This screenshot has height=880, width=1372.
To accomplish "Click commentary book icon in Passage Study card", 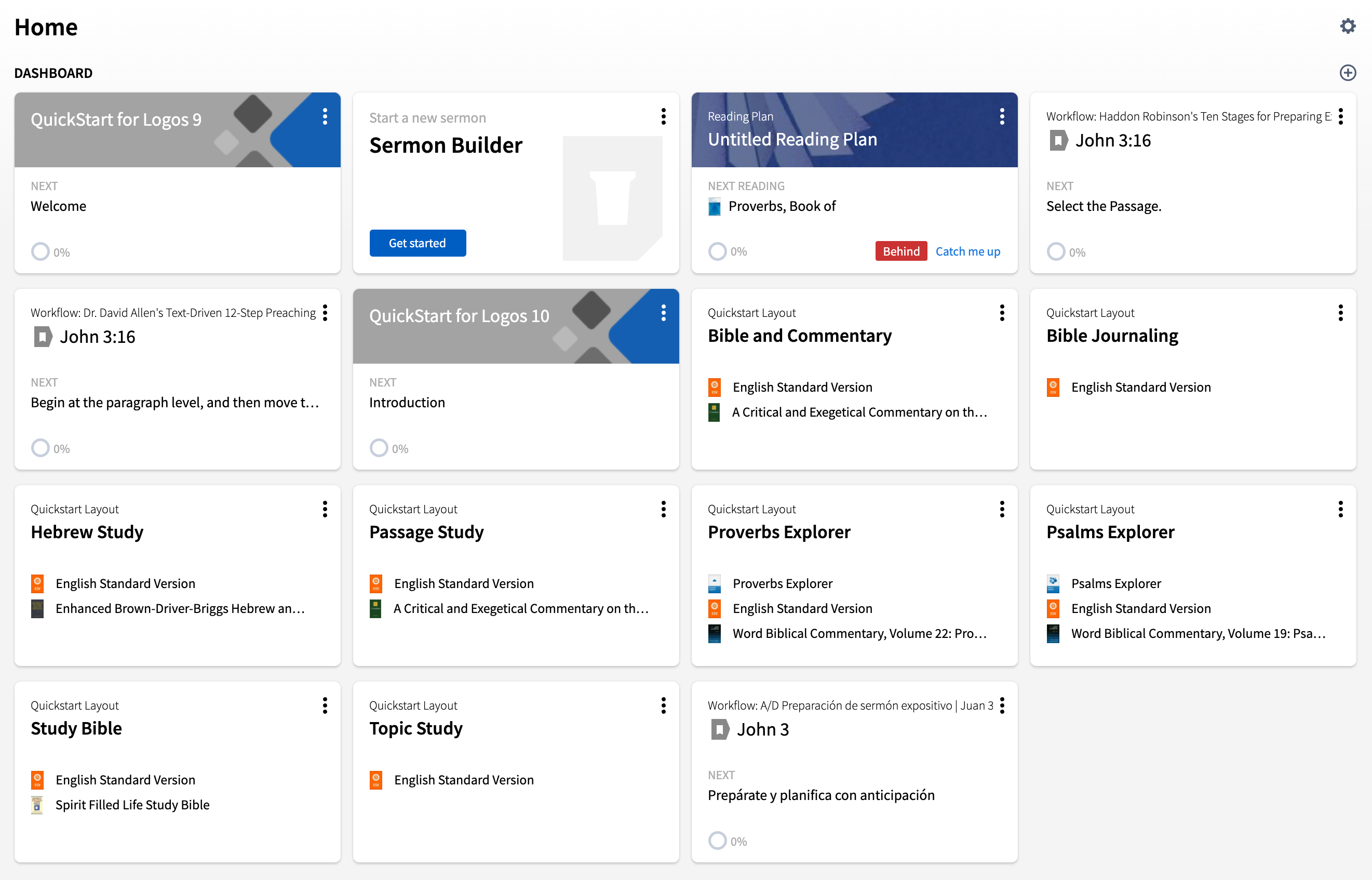I will click(376, 609).
